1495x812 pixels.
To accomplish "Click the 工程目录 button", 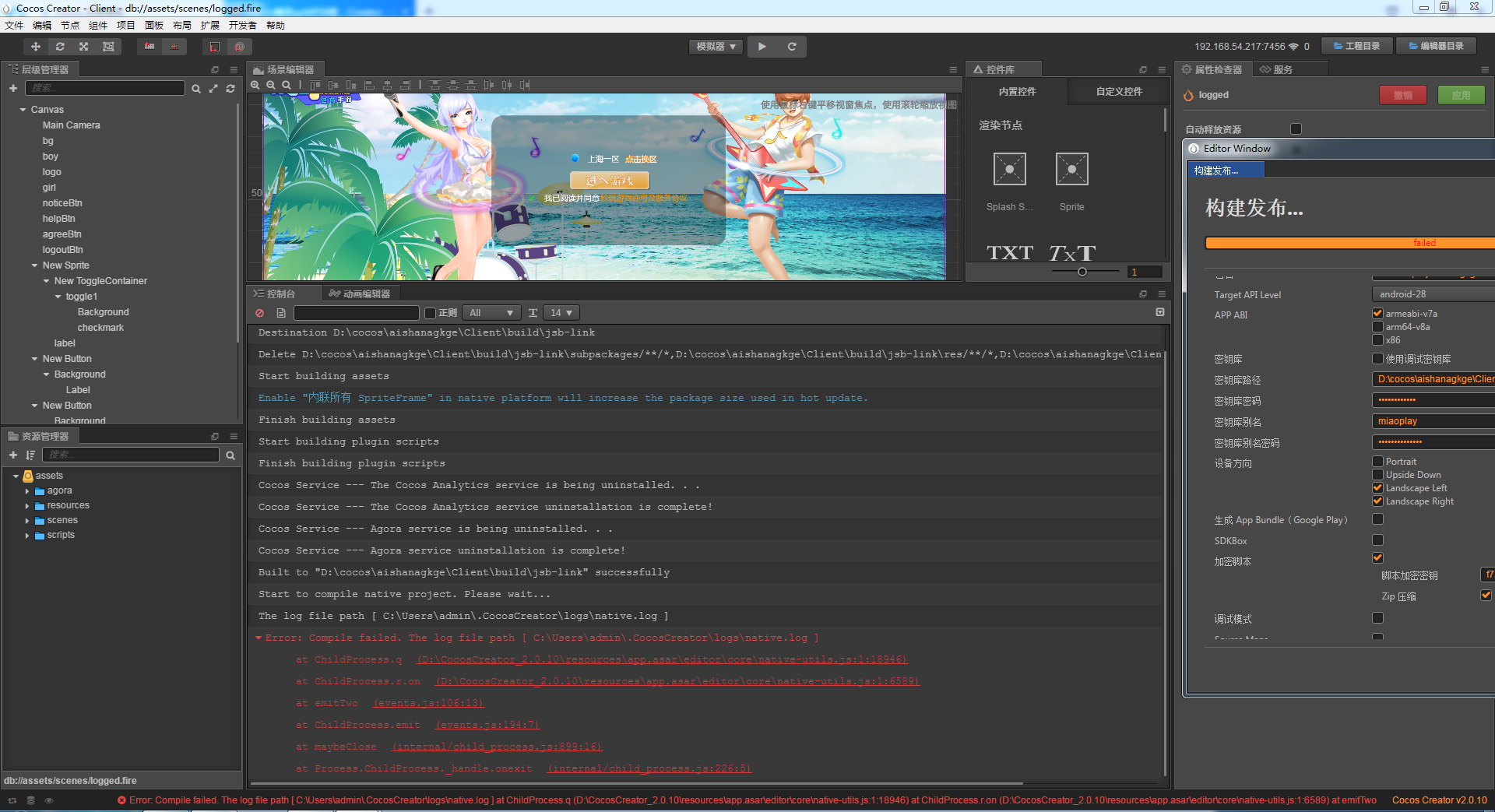I will [1357, 47].
